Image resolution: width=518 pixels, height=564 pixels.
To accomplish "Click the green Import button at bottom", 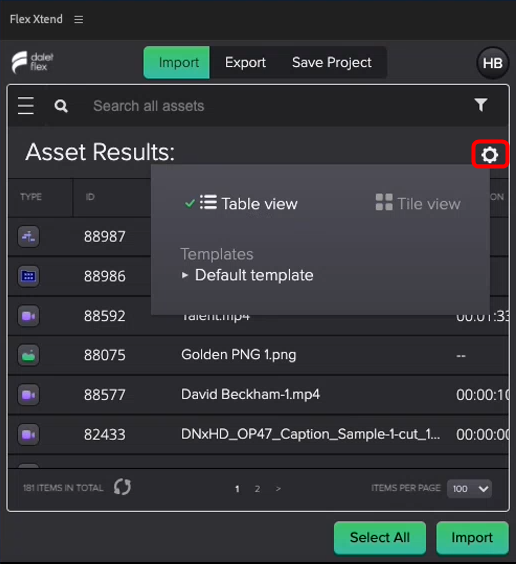I will coord(472,537).
